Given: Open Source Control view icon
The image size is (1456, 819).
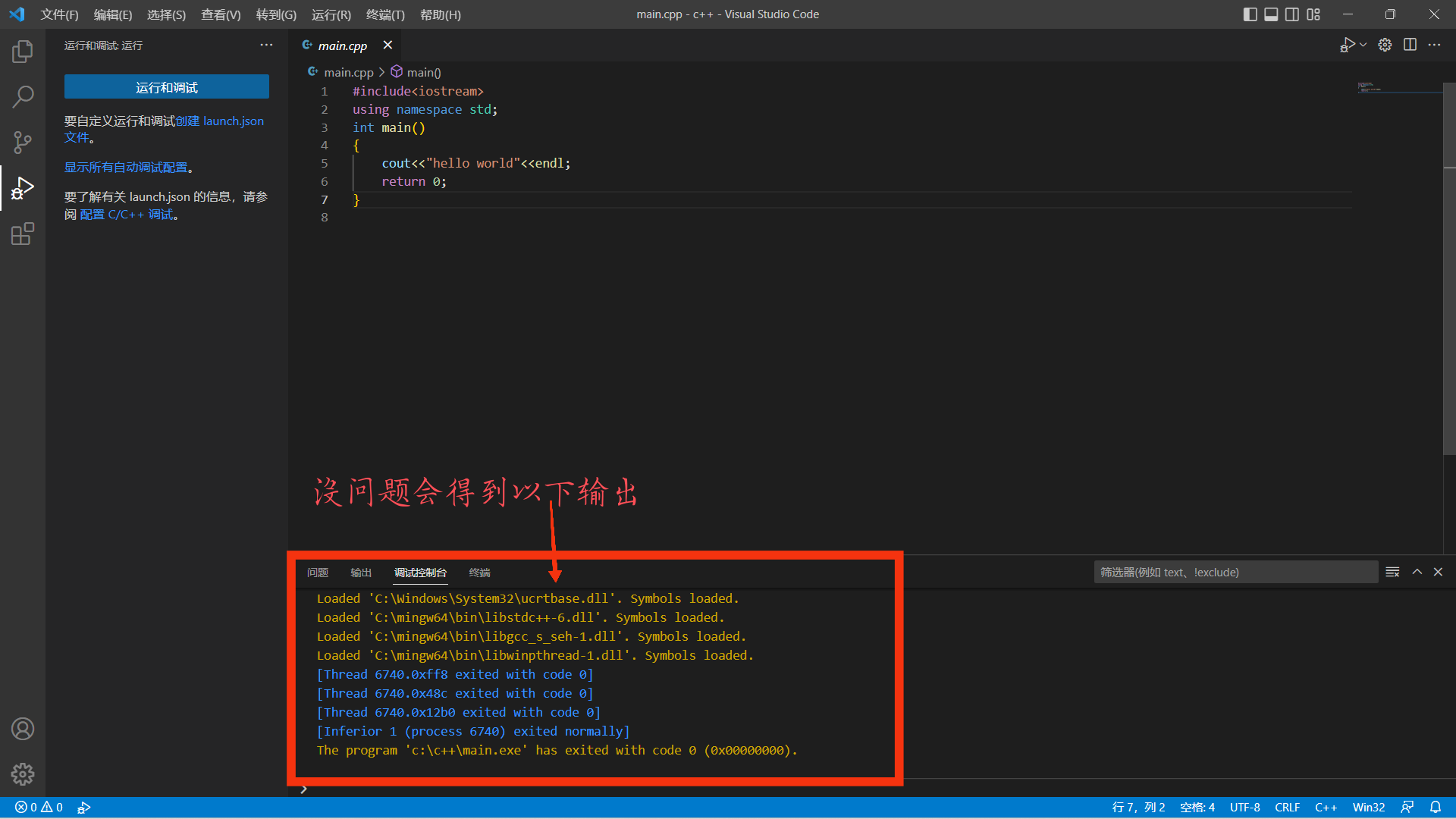Looking at the screenshot, I should 23,143.
